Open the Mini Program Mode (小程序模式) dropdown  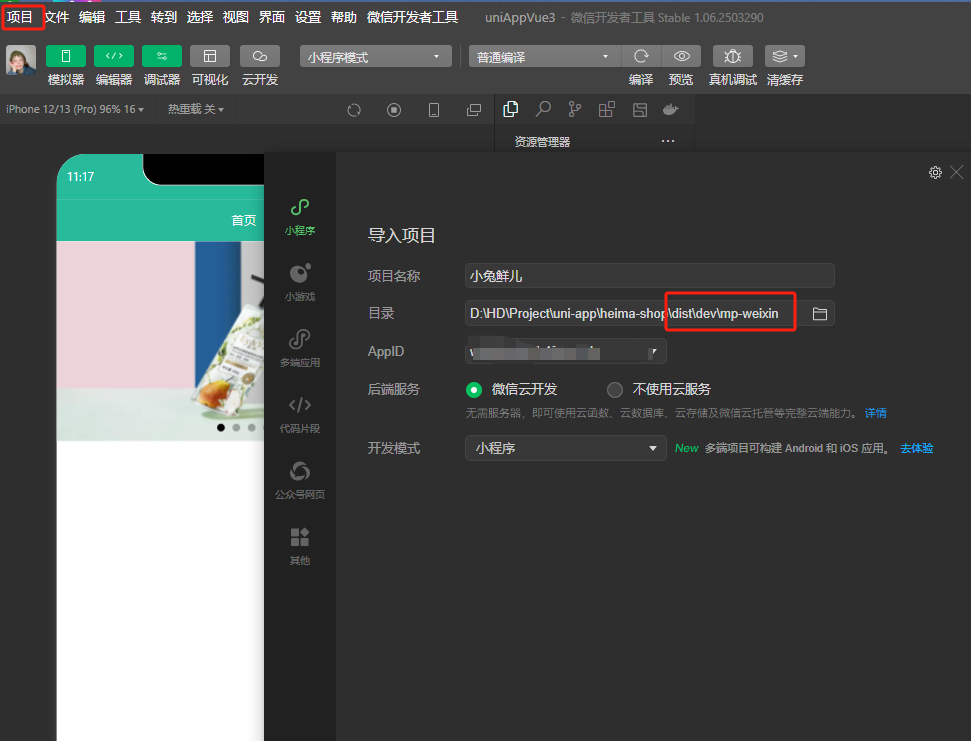point(375,57)
